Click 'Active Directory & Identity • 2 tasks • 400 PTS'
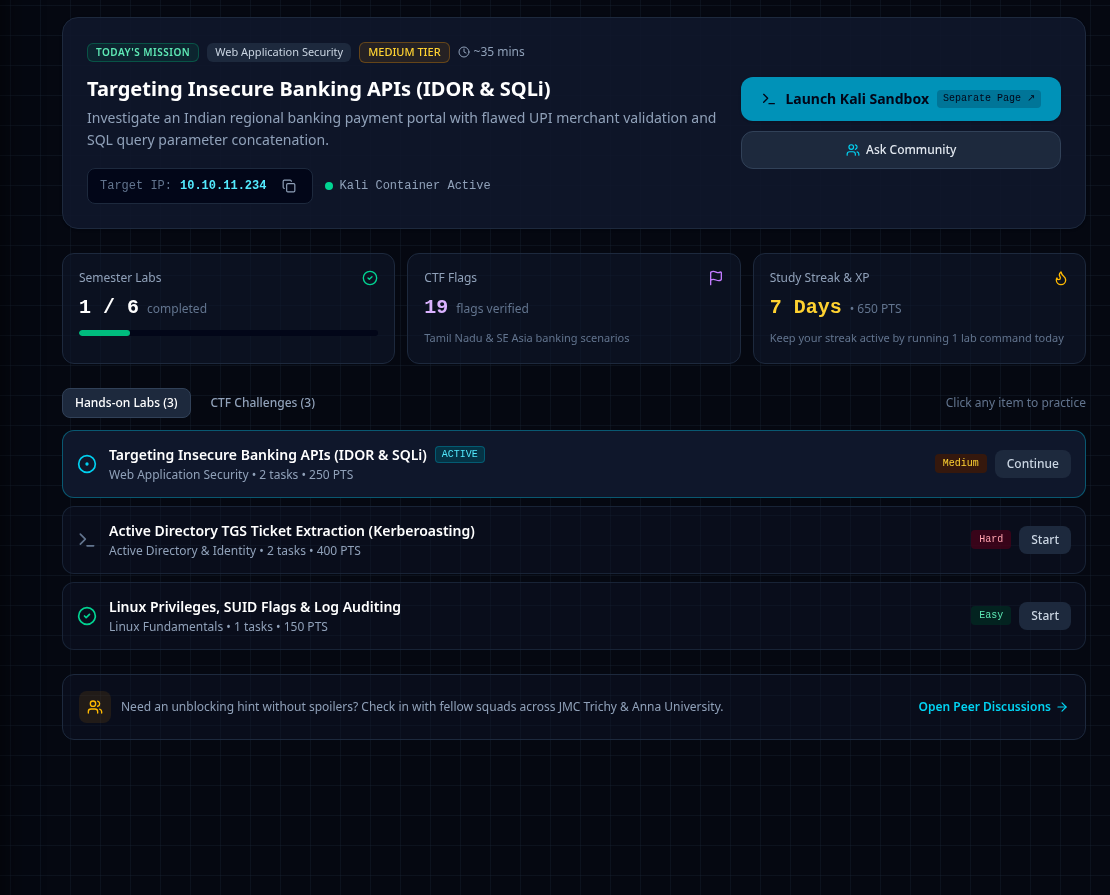This screenshot has width=1110, height=895. tap(235, 551)
